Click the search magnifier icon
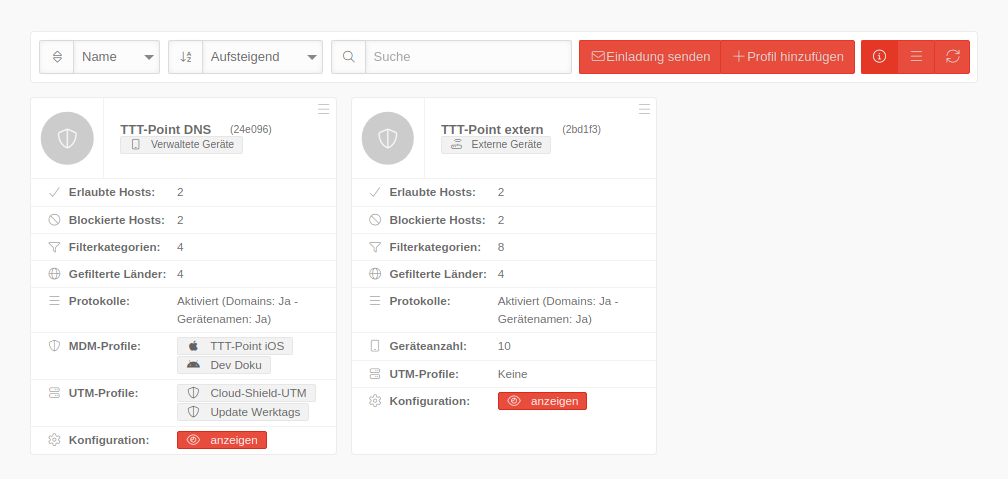The image size is (1008, 479). point(348,57)
